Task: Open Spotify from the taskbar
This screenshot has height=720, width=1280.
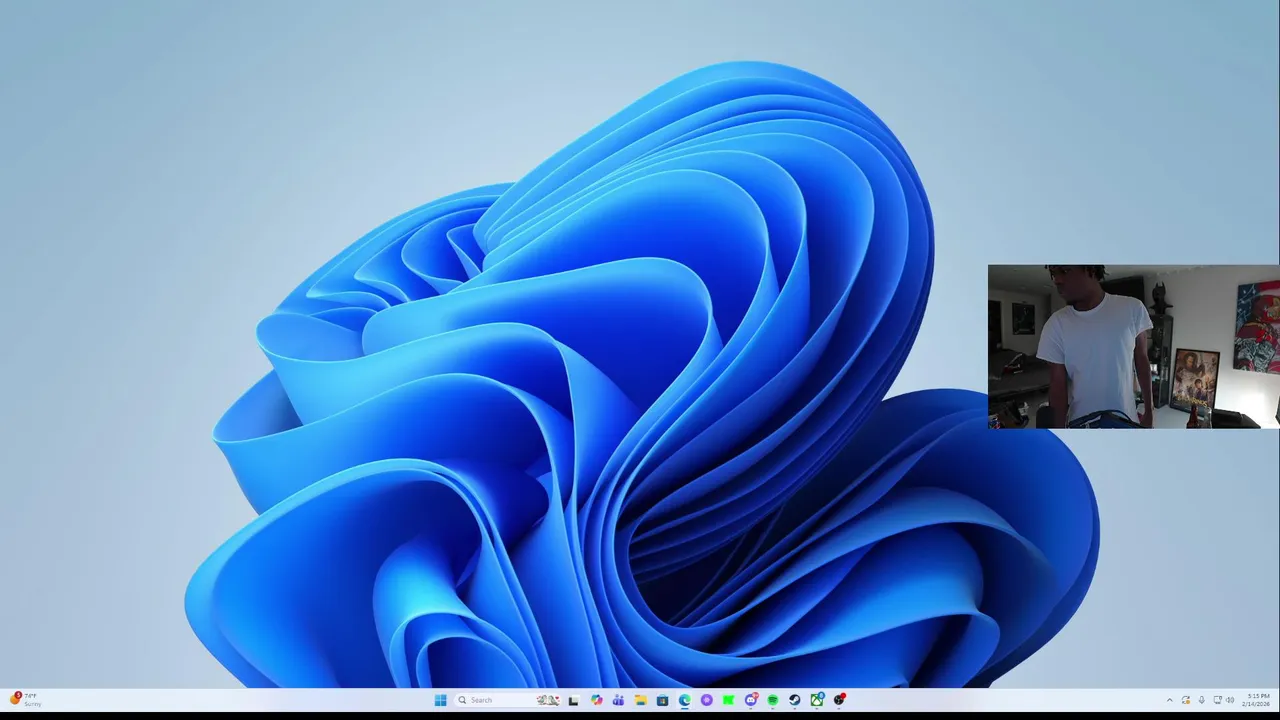Action: coord(773,700)
